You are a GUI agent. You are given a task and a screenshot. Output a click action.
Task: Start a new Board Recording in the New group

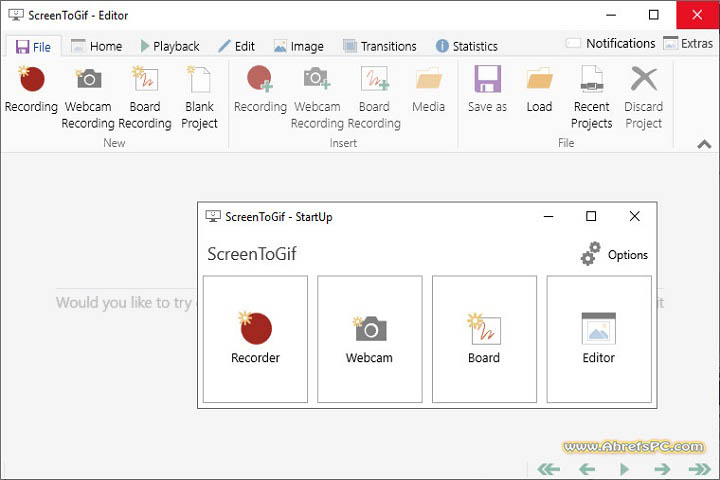pyautogui.click(x=145, y=97)
